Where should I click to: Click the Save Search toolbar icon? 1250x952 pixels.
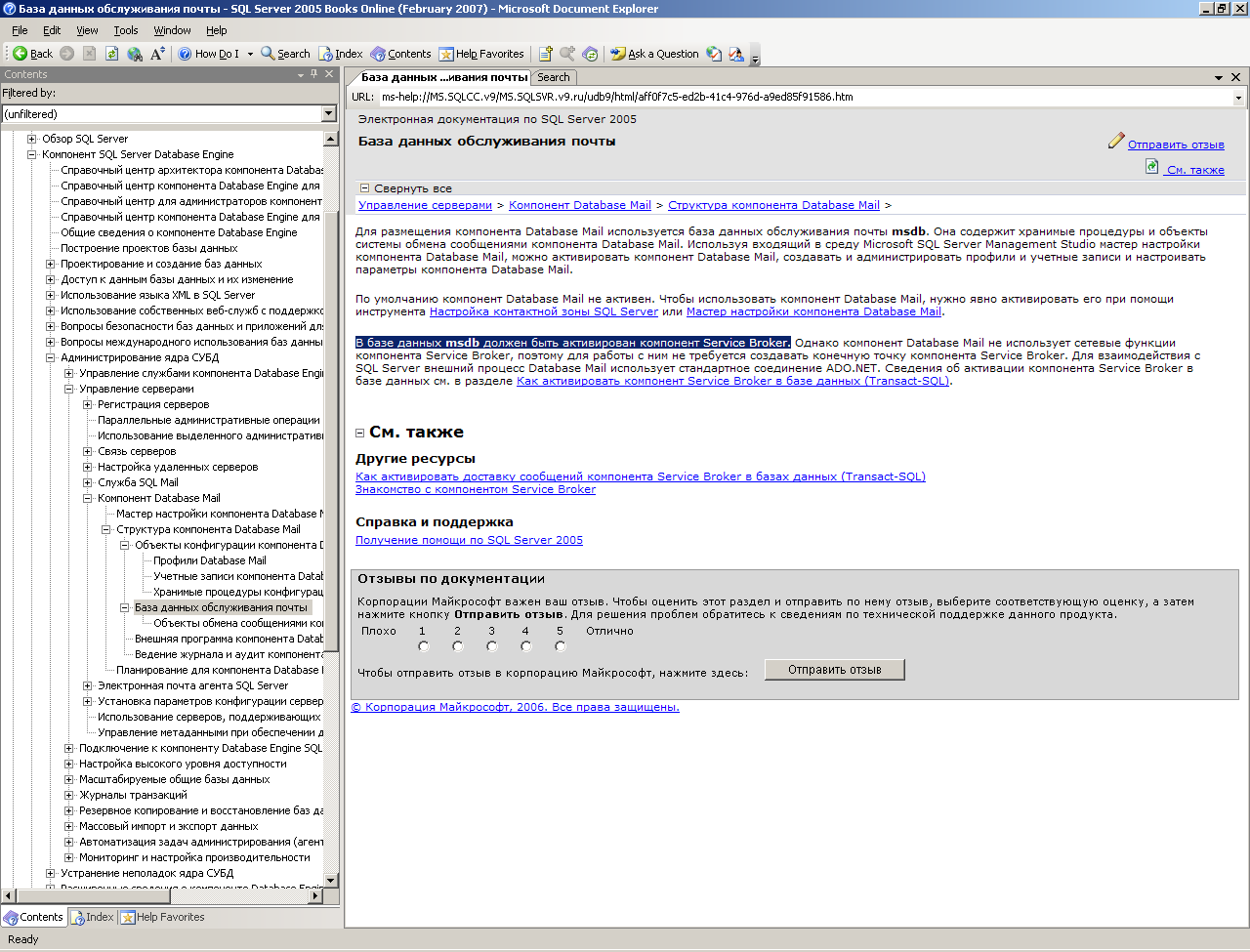click(x=567, y=54)
